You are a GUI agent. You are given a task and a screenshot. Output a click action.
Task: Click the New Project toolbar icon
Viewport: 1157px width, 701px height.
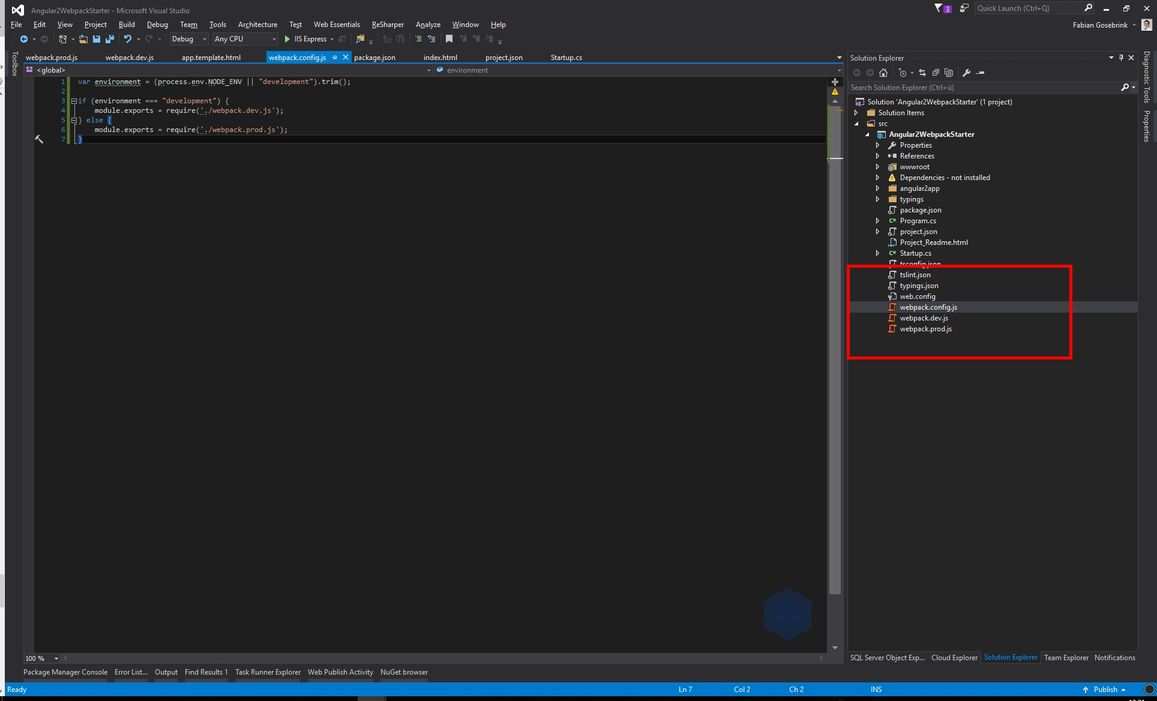click(63, 39)
